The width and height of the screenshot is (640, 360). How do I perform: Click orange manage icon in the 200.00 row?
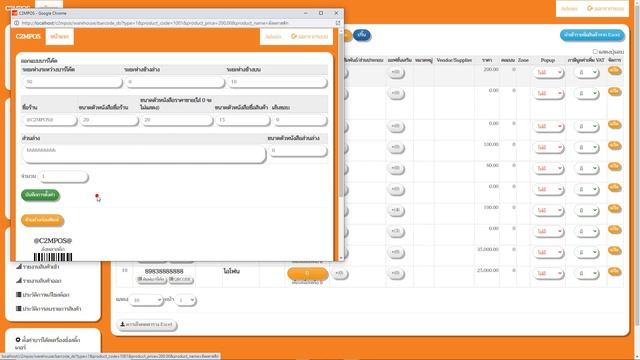pos(614,71)
